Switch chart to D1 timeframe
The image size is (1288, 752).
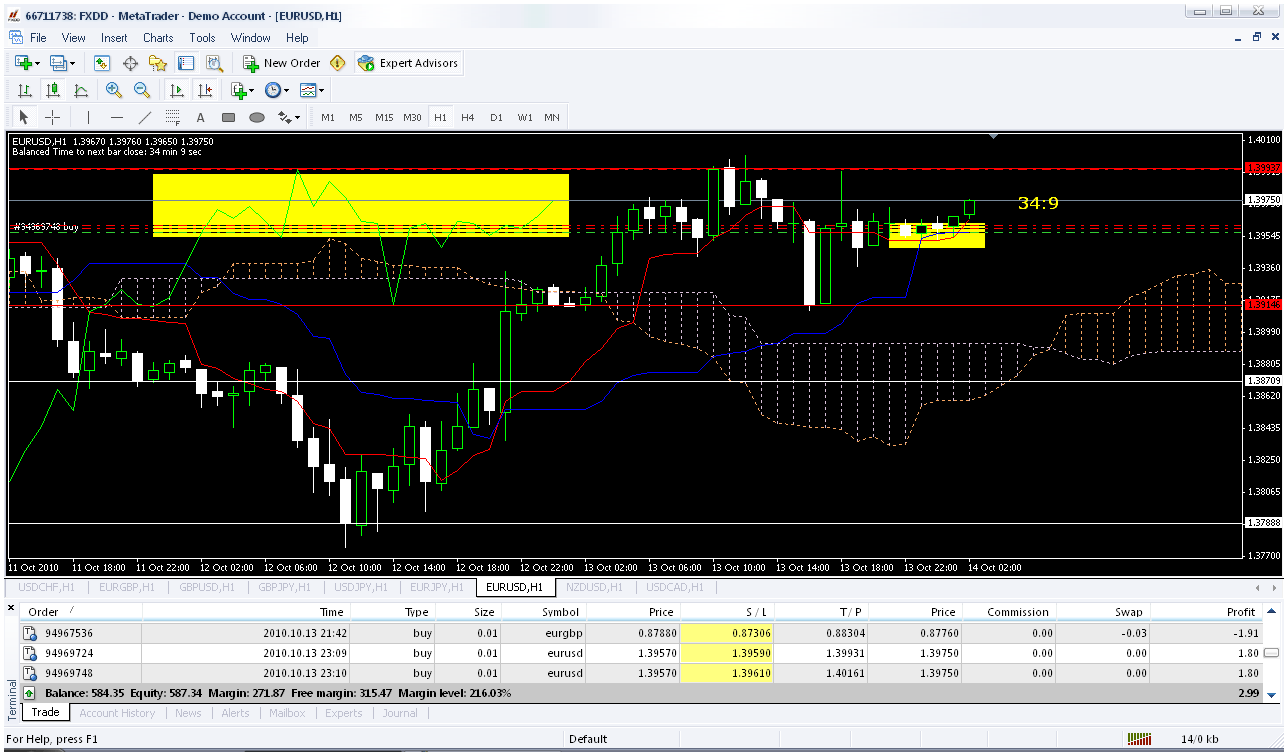[x=496, y=117]
